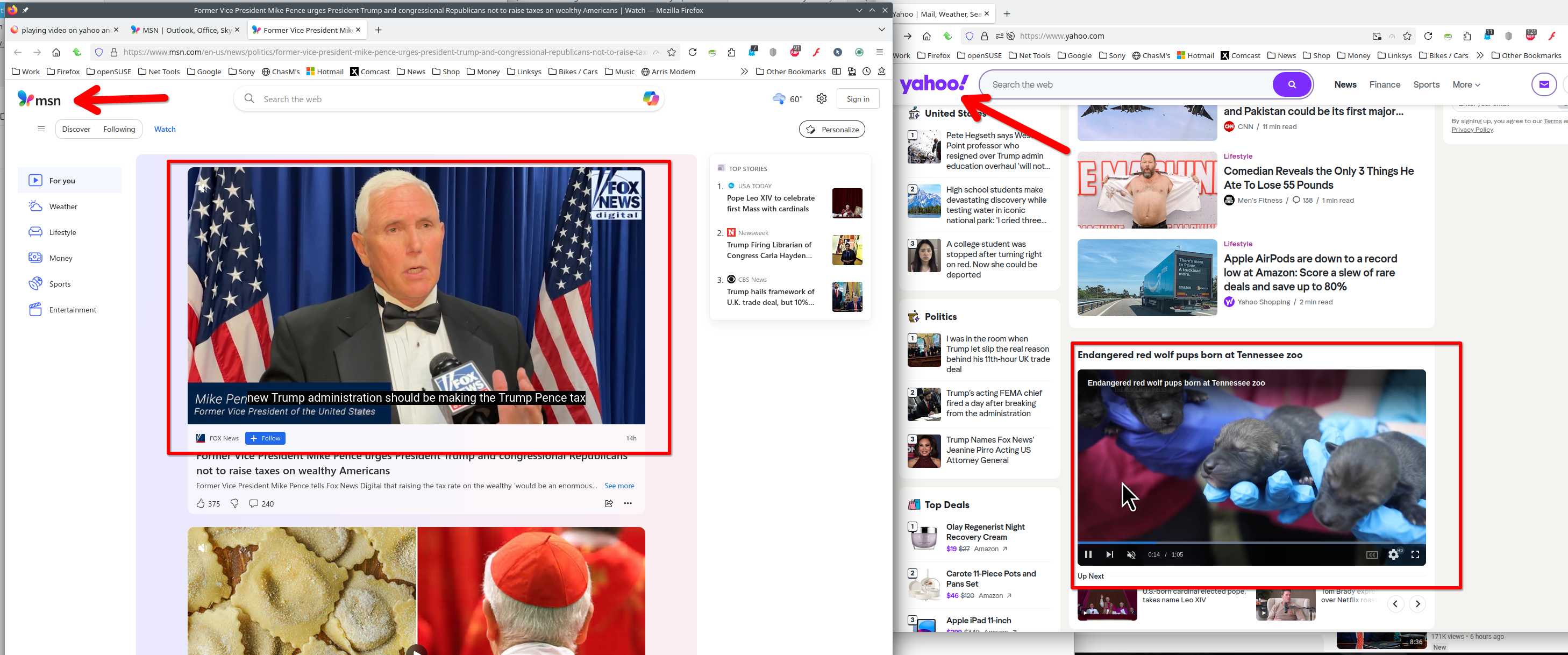The width and height of the screenshot is (1568, 655).
Task: Click the Copilot icon in the MSN search box
Action: 651,98
